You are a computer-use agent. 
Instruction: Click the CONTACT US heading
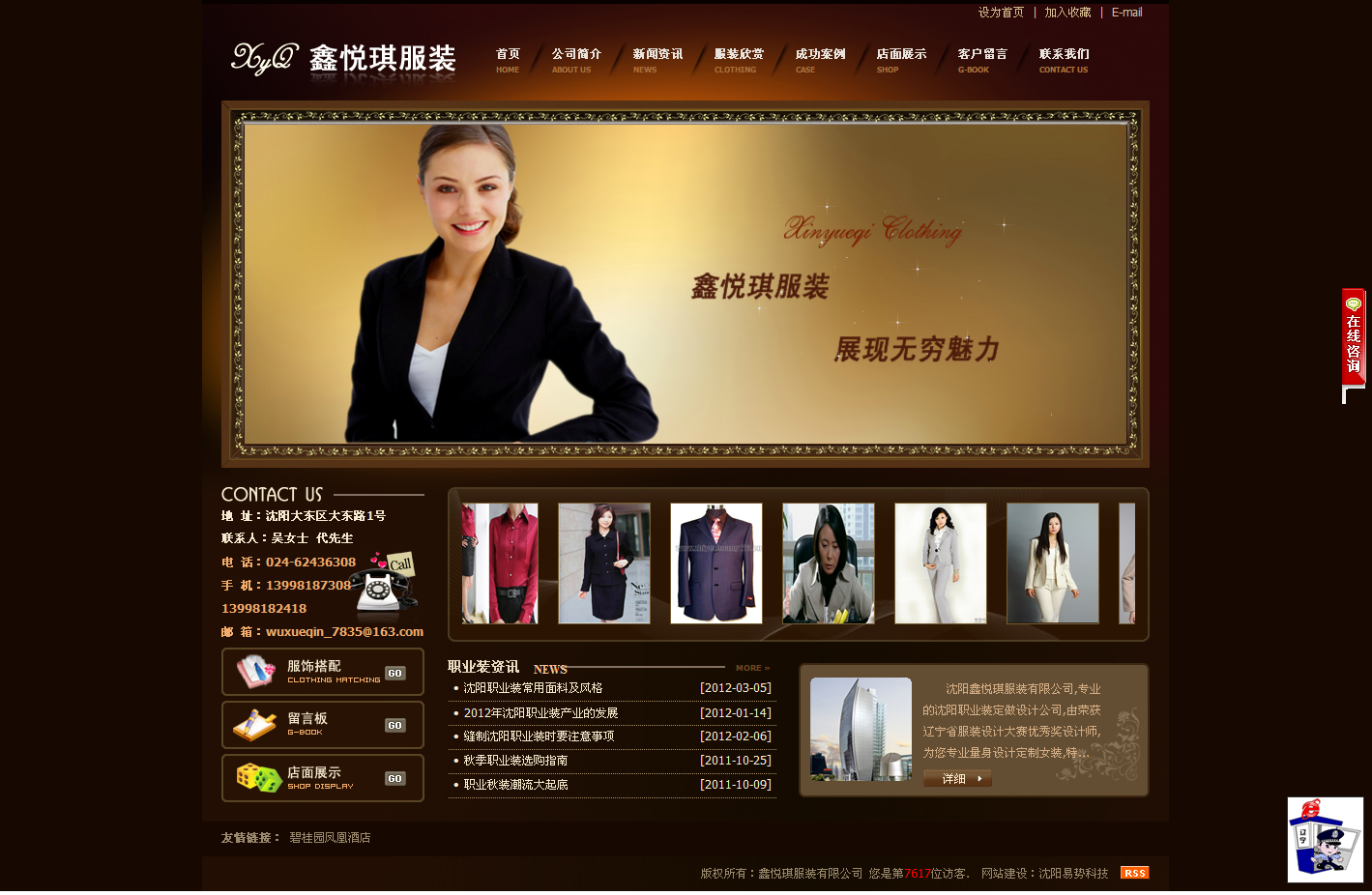(272, 494)
